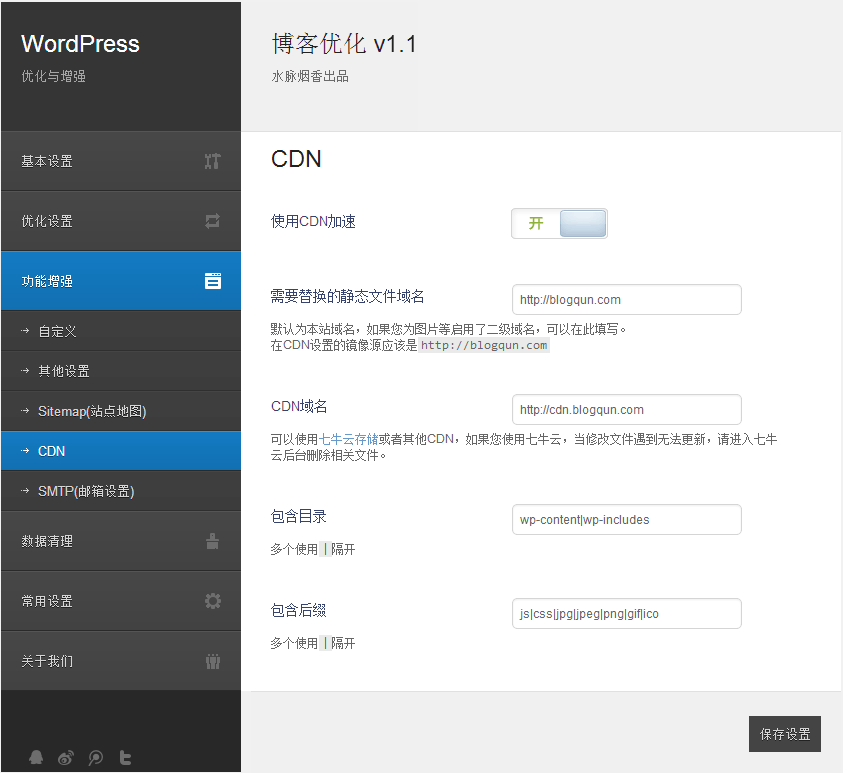Click the 包含后缀 label
The height and width of the screenshot is (773, 843).
pyautogui.click(x=299, y=610)
